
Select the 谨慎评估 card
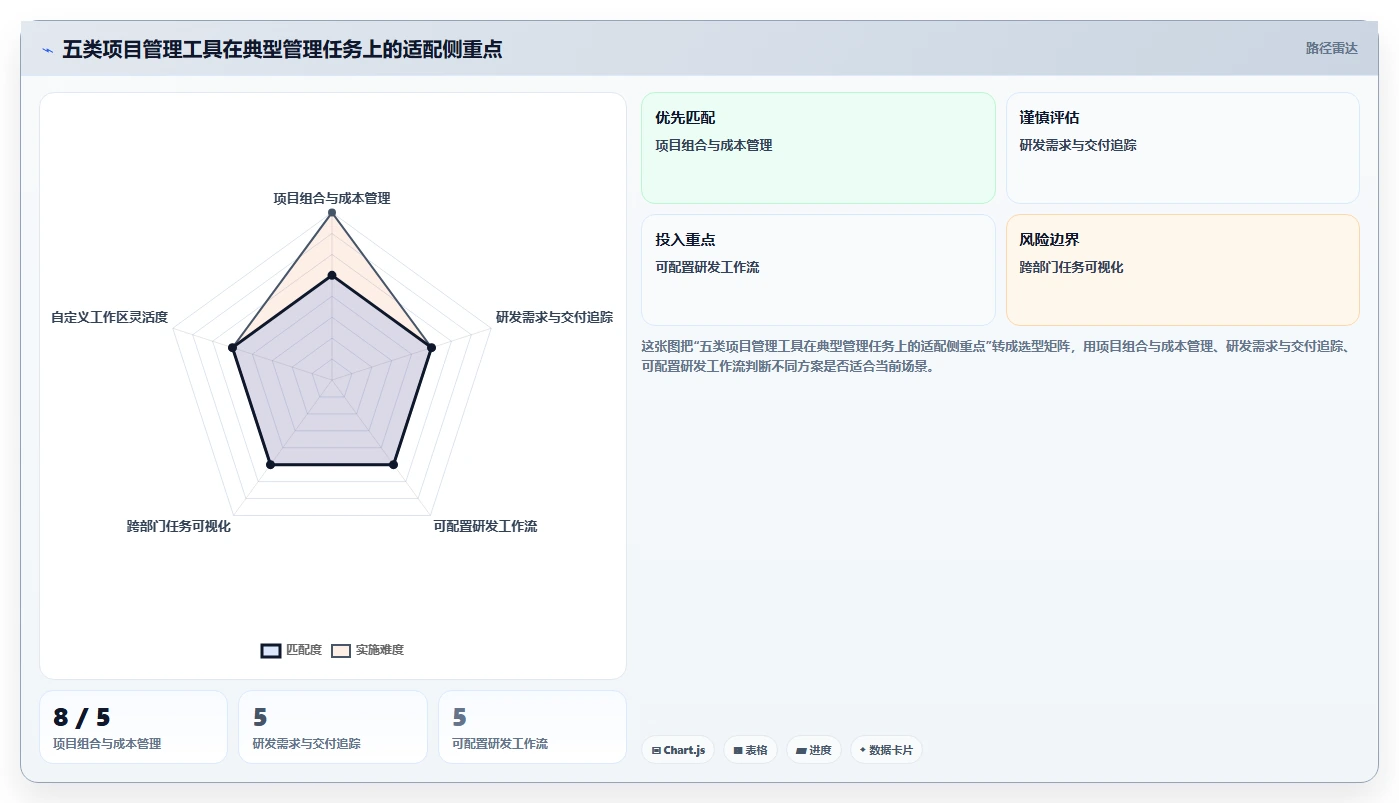tap(1183, 148)
